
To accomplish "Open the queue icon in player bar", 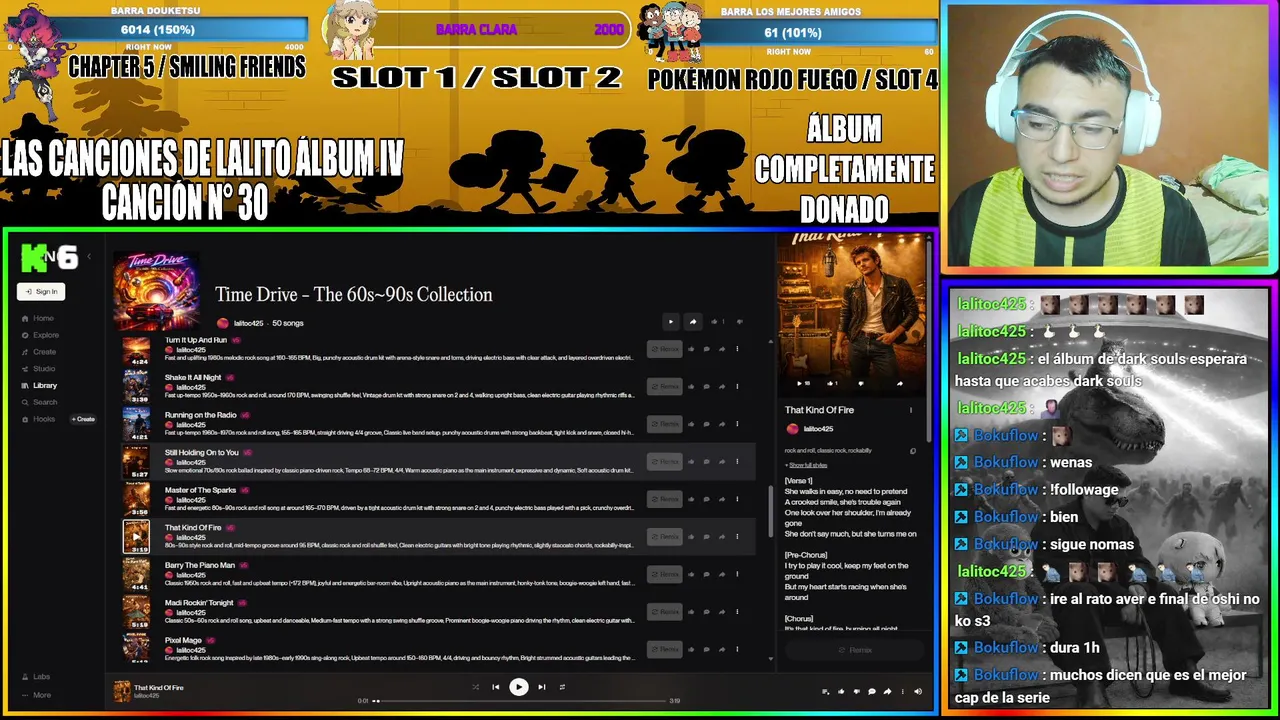I will pos(825,691).
